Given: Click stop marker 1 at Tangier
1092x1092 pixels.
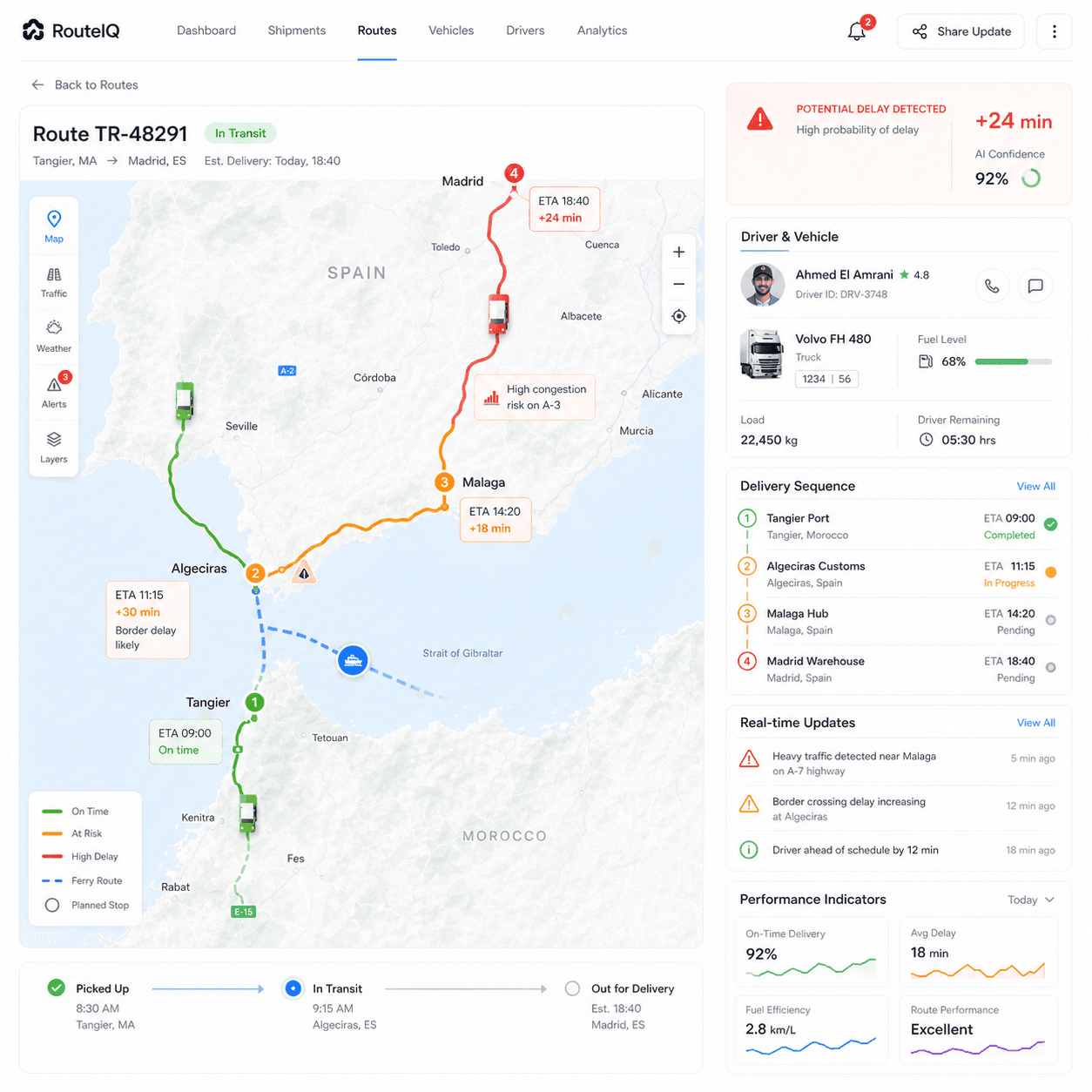Looking at the screenshot, I should click(x=254, y=702).
